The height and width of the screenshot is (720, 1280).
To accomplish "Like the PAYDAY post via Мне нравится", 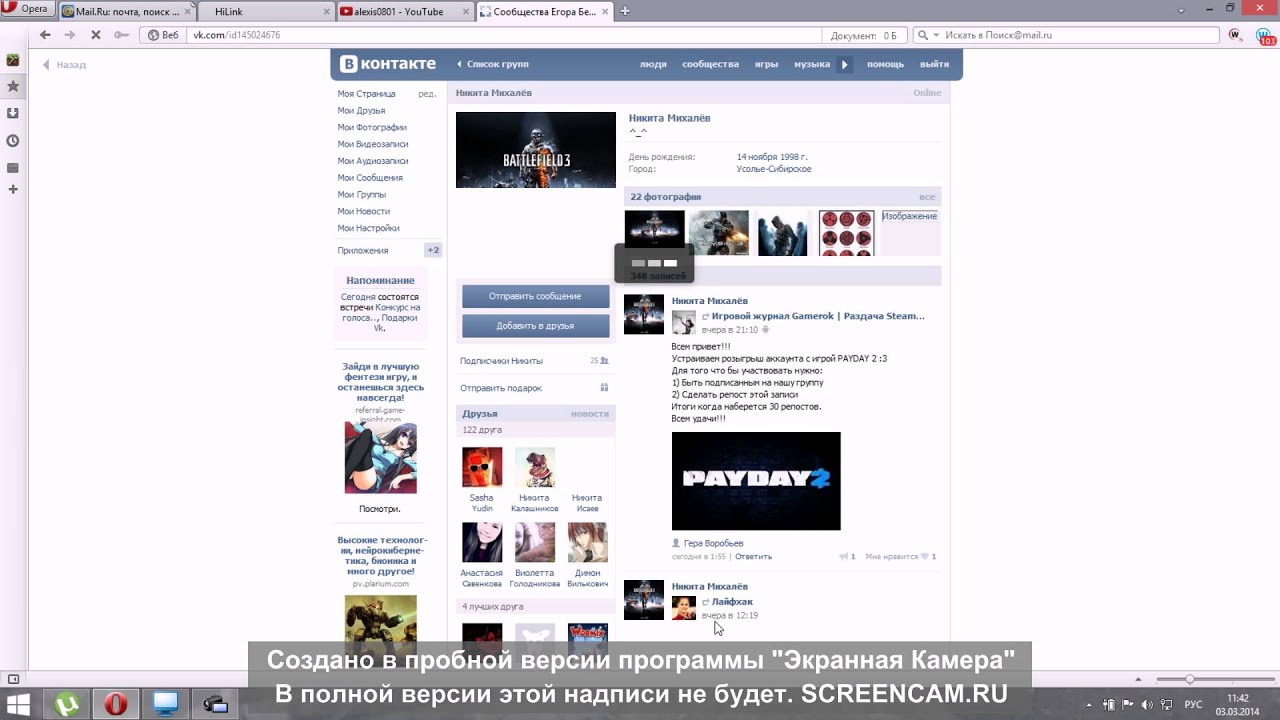I will tap(901, 556).
